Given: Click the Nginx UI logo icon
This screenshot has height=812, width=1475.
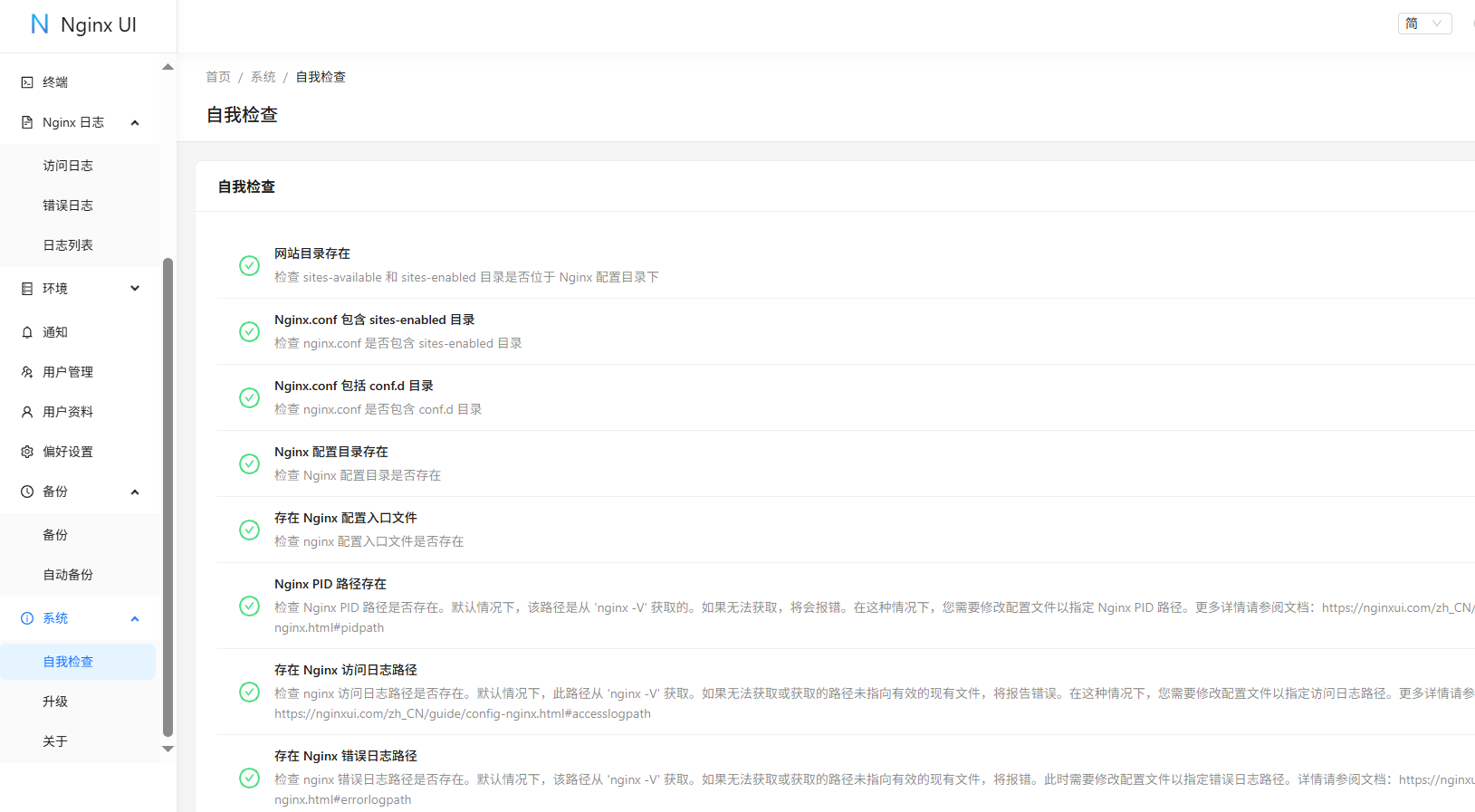Looking at the screenshot, I should coord(40,24).
